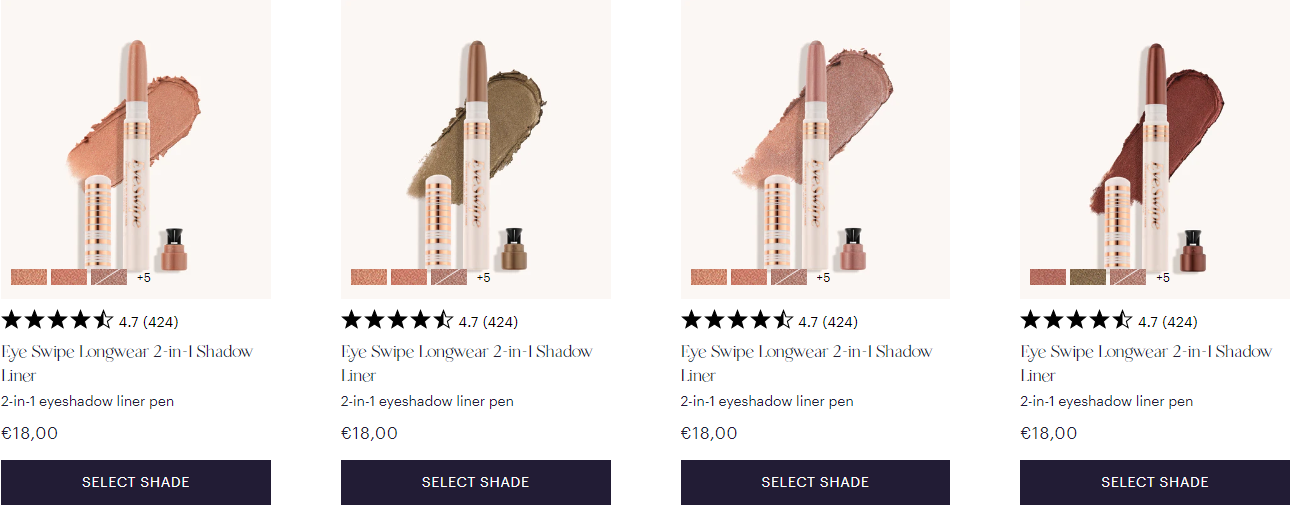Open the peach-shade eyeshadow pen product image

tap(135, 140)
